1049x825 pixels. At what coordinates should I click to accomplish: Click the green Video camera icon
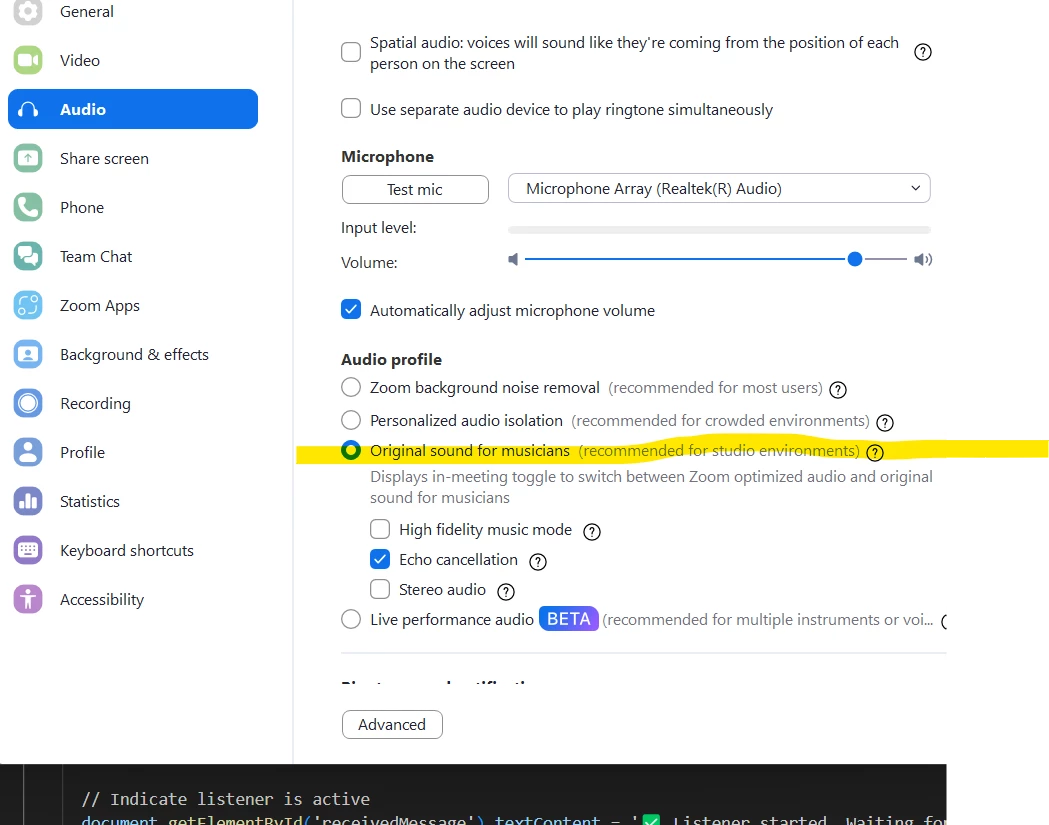click(x=28, y=60)
